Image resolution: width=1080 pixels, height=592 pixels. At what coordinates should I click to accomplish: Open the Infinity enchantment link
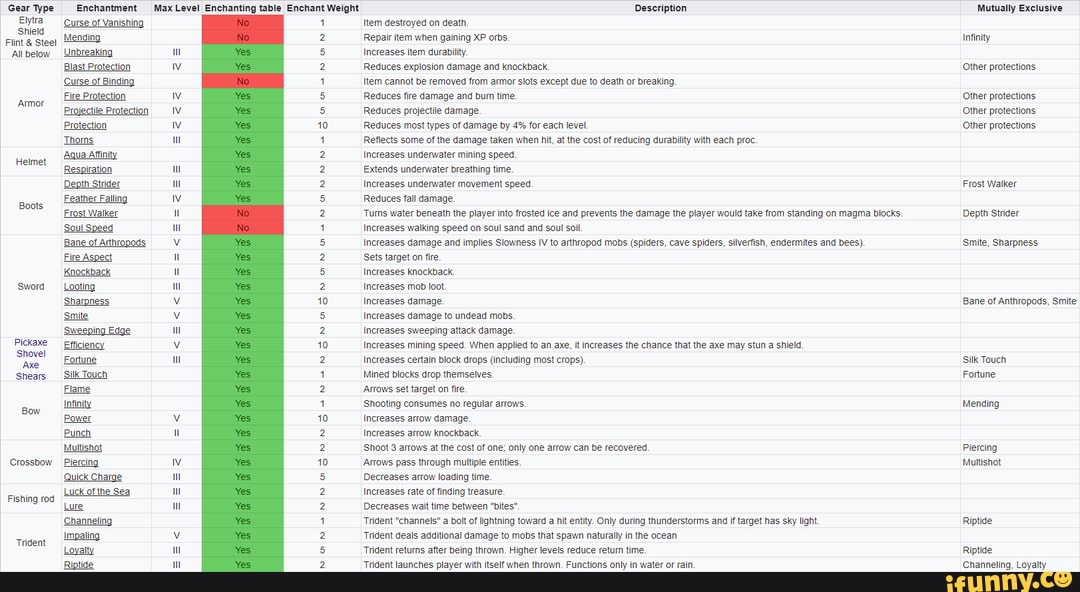coord(79,403)
